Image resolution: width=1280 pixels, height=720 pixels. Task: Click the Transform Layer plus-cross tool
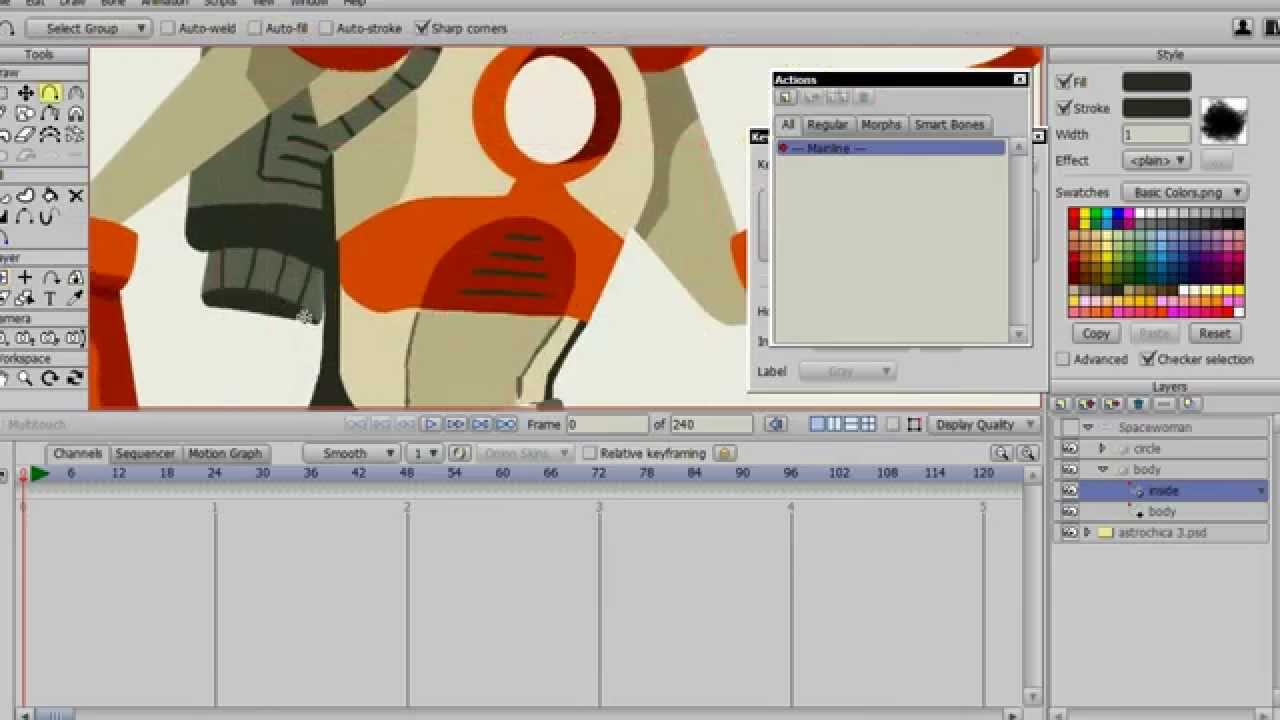click(x=26, y=277)
